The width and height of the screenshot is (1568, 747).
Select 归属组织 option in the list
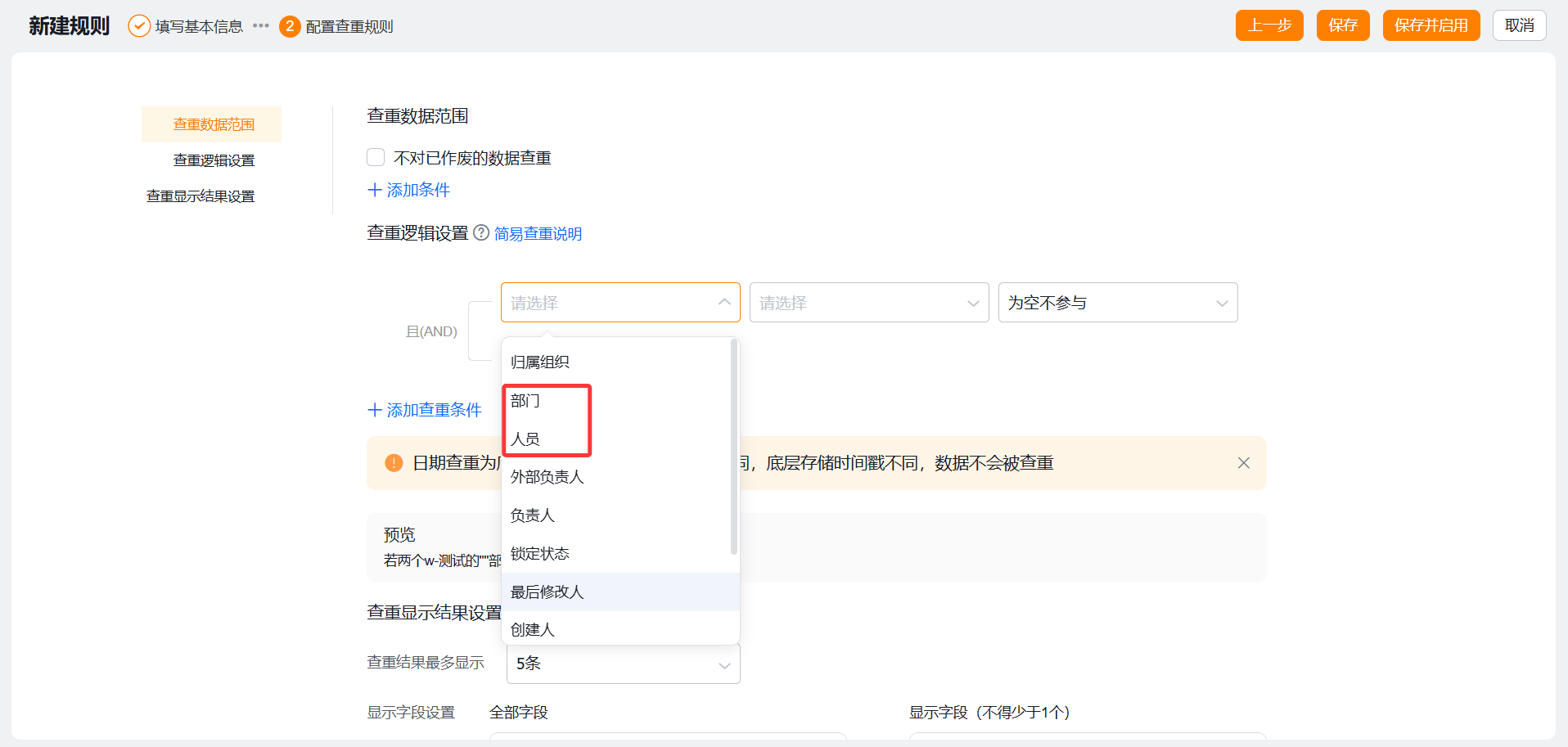[x=539, y=362]
